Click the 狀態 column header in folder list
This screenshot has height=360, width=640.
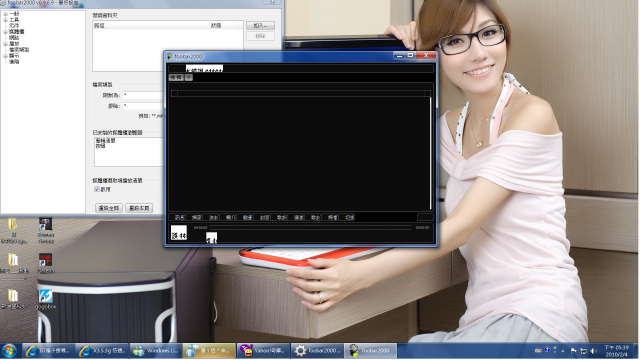224,25
